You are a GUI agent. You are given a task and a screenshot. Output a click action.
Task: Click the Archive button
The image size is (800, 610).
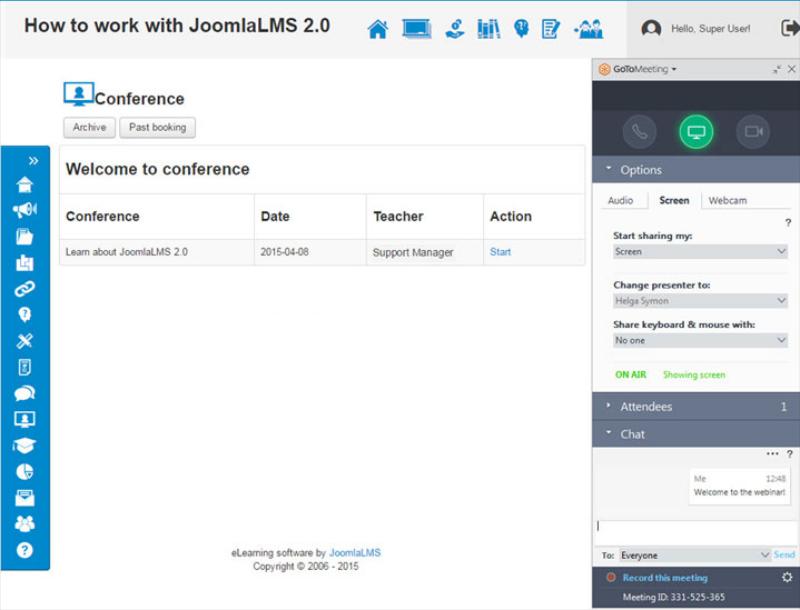(x=89, y=128)
